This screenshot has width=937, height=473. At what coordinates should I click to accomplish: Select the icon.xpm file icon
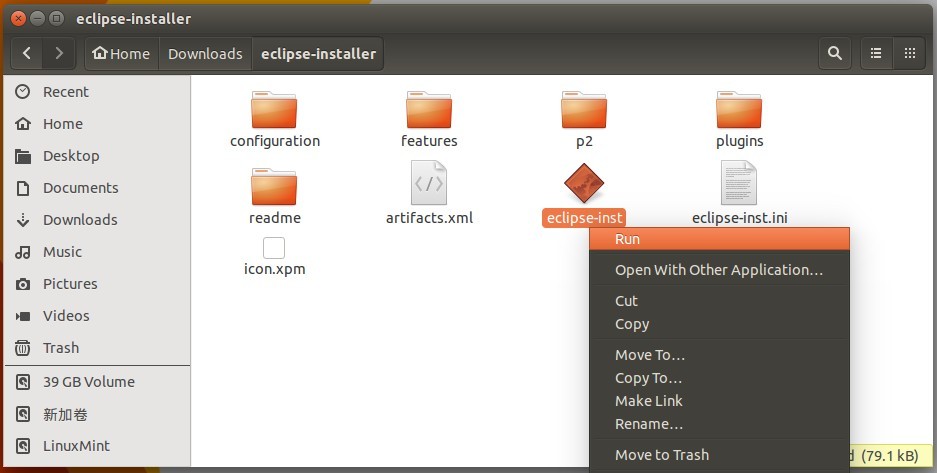pos(274,248)
